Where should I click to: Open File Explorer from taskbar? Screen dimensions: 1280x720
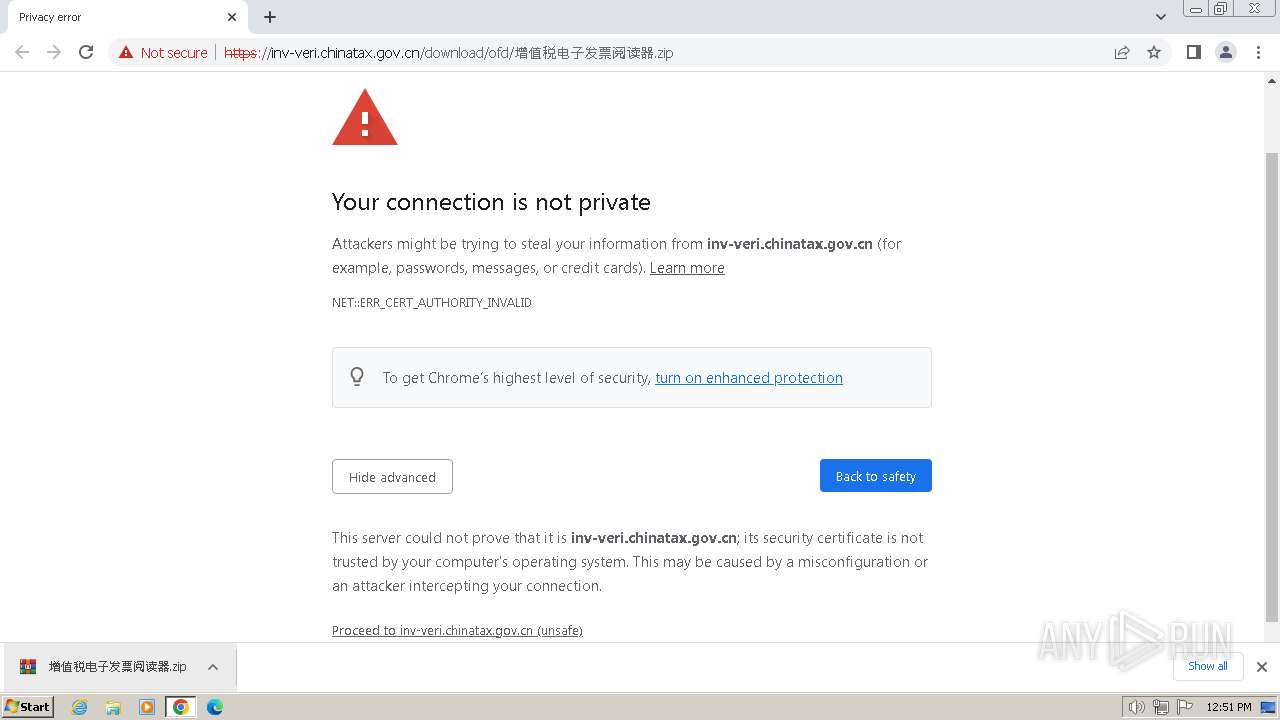113,707
